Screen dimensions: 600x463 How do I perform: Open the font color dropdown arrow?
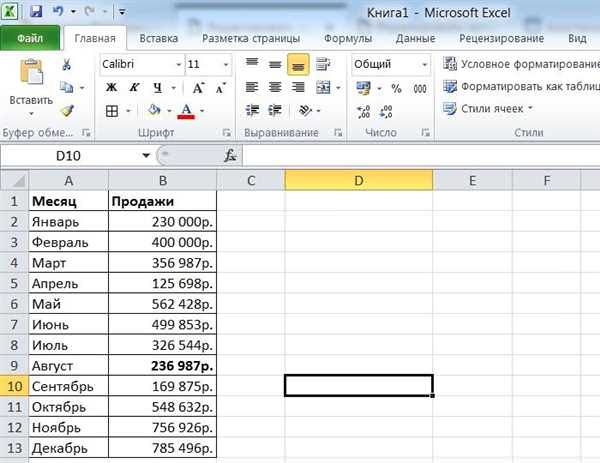[x=202, y=111]
